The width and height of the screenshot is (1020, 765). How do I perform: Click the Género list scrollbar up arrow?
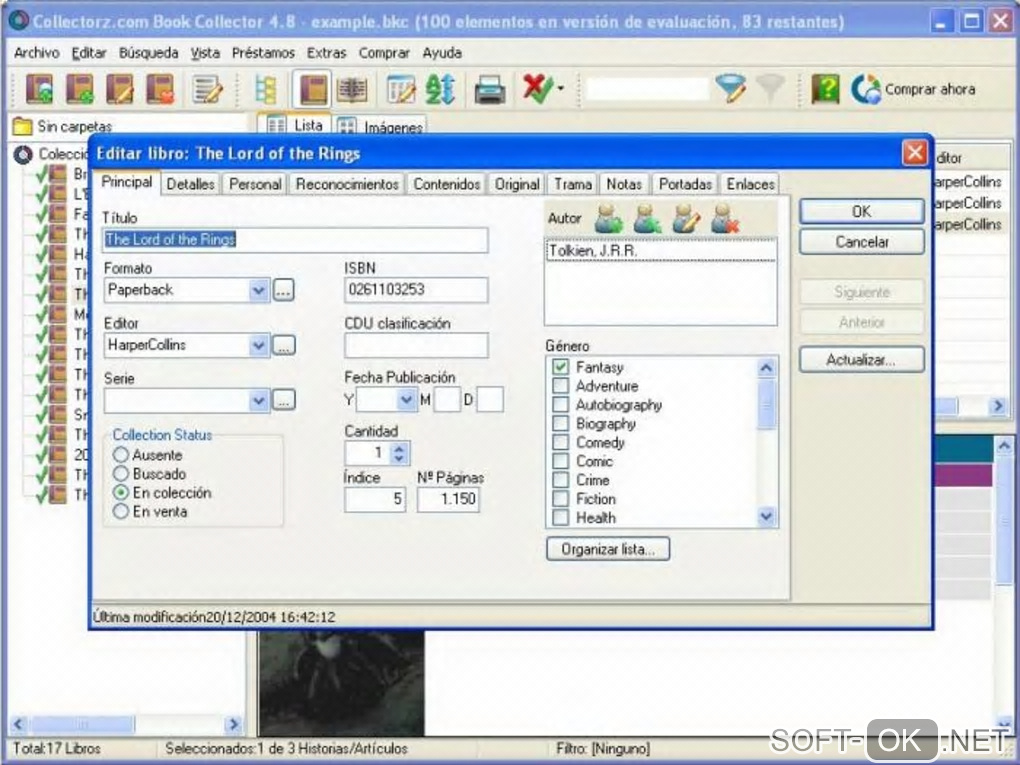pos(766,368)
